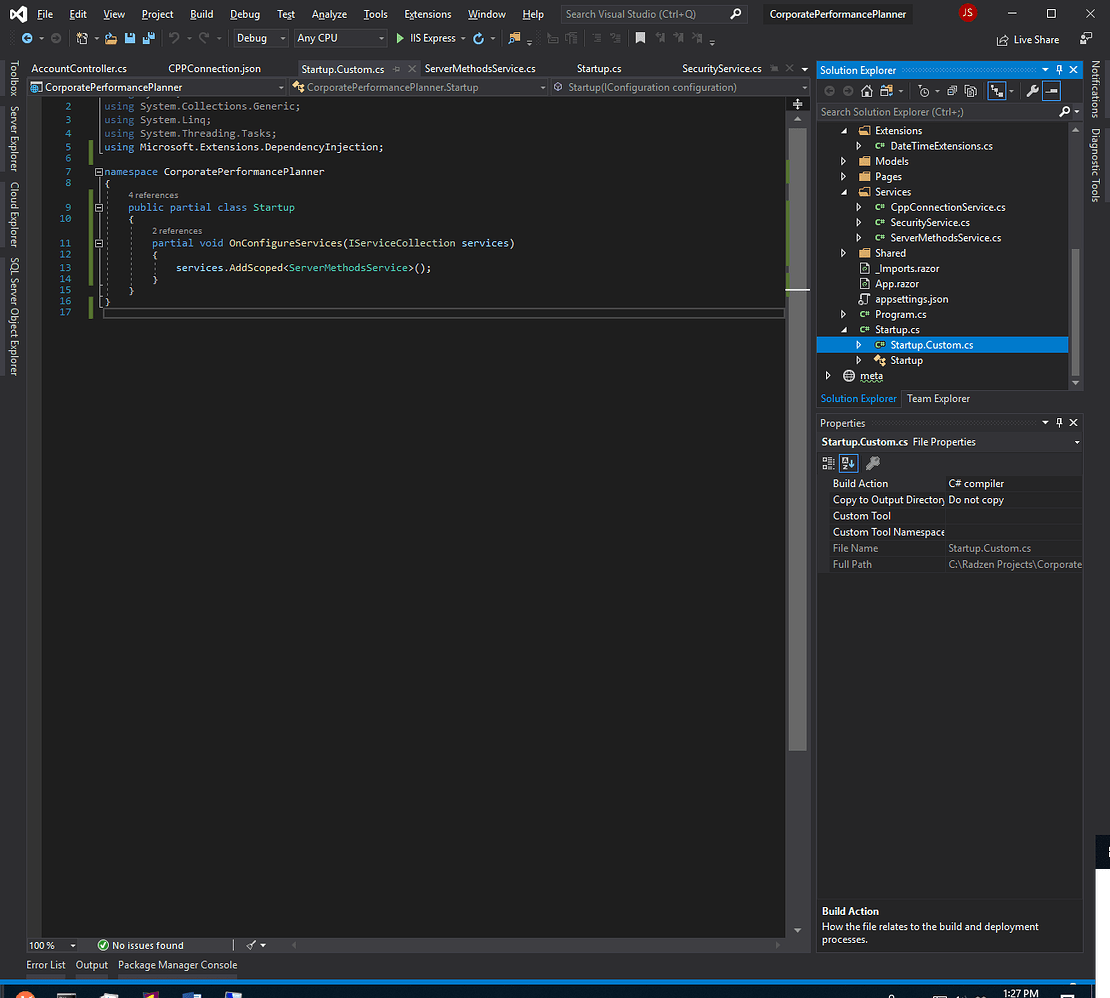Open the Package Manager Console tab
Viewport: 1110px width, 998px height.
click(x=178, y=965)
